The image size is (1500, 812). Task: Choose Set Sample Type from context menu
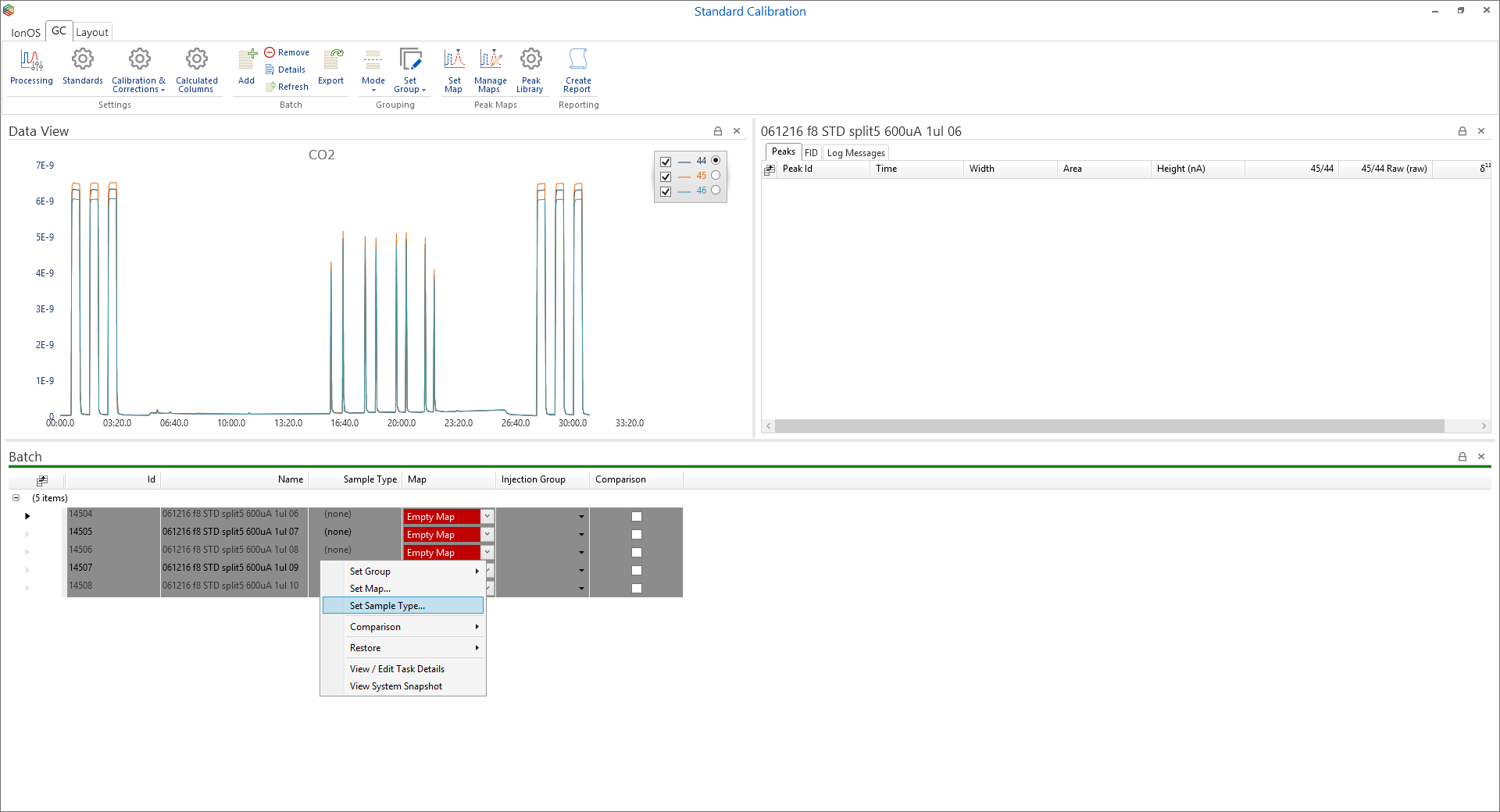(x=387, y=606)
